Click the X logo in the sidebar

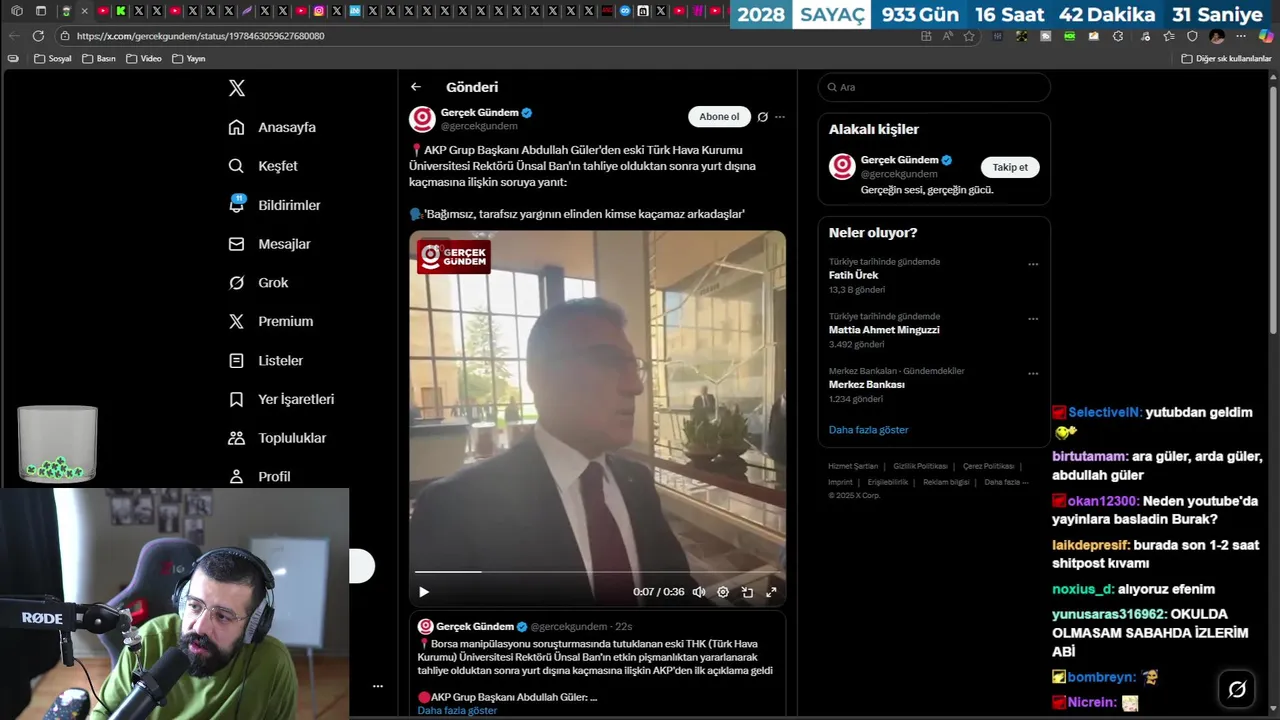coord(237,88)
